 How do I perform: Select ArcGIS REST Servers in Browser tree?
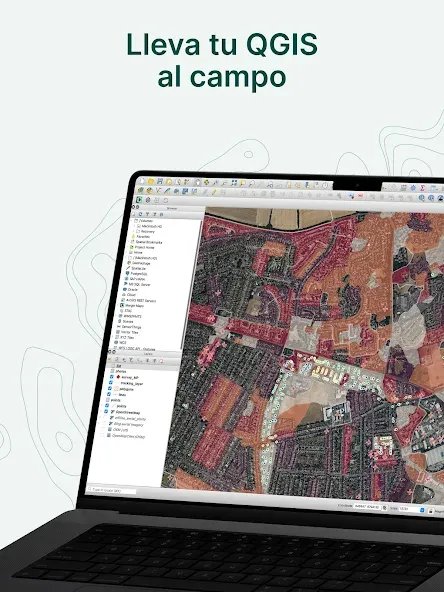coord(141,301)
